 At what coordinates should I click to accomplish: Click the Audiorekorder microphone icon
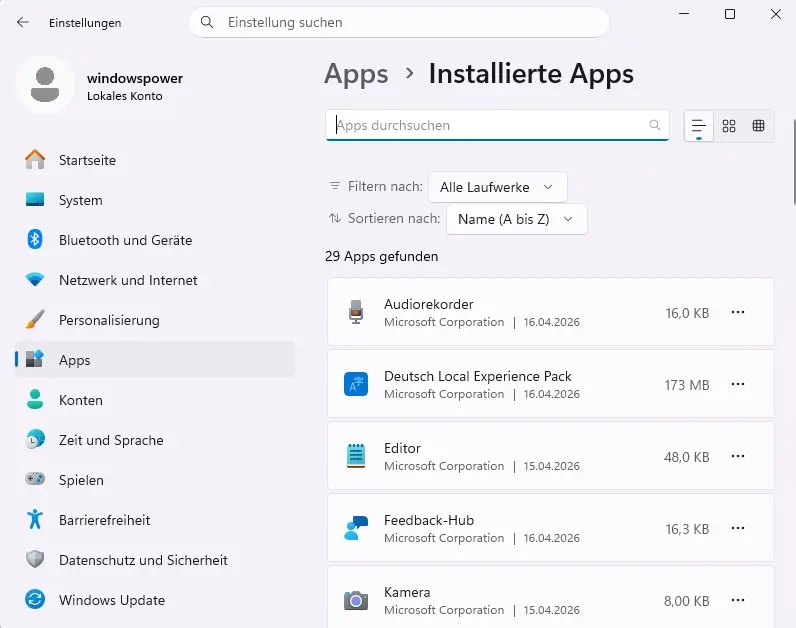coord(356,312)
